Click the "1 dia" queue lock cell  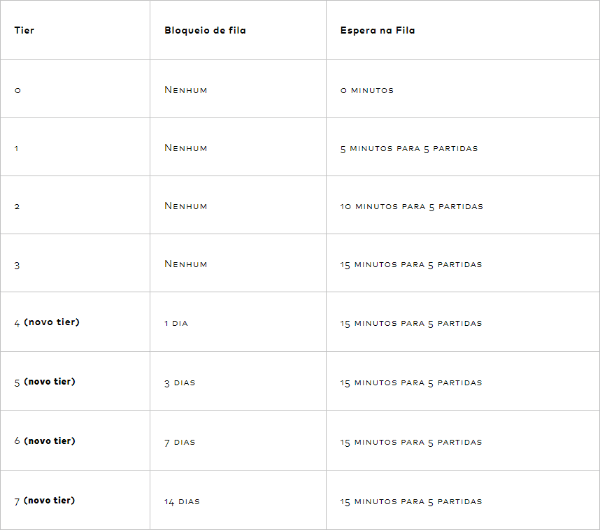[x=176, y=323]
